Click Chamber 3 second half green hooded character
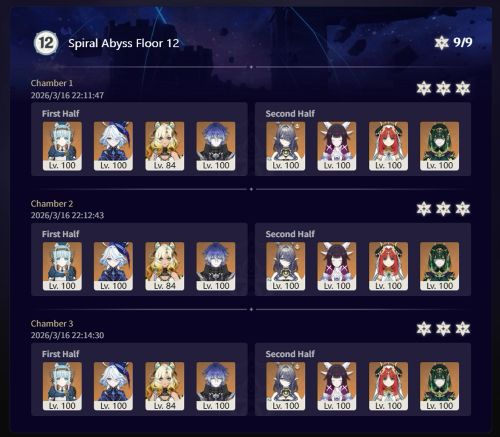This screenshot has height=437, width=500. click(439, 386)
